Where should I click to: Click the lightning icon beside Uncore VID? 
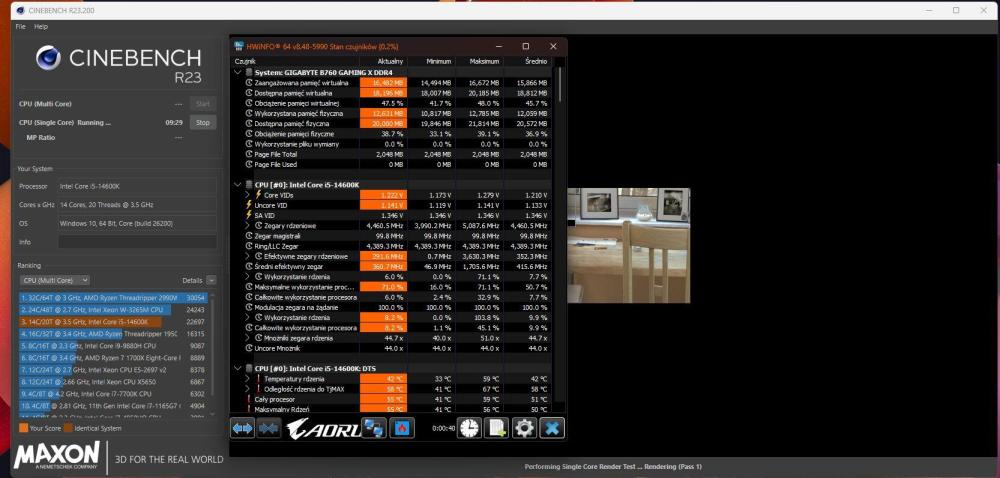(x=249, y=205)
